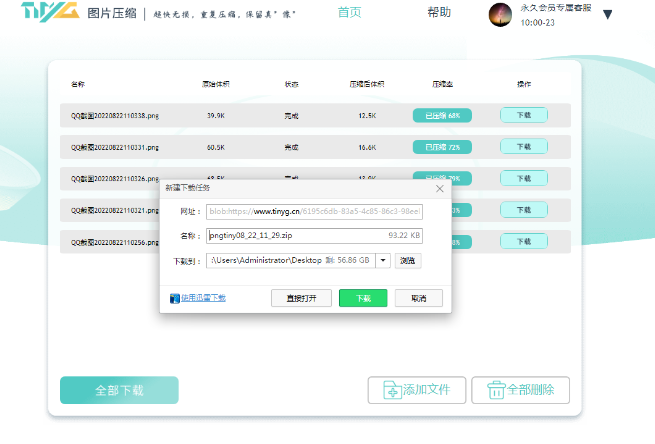Click the 网址 blob URL field
The width and height of the screenshot is (655, 444).
[x=314, y=212]
